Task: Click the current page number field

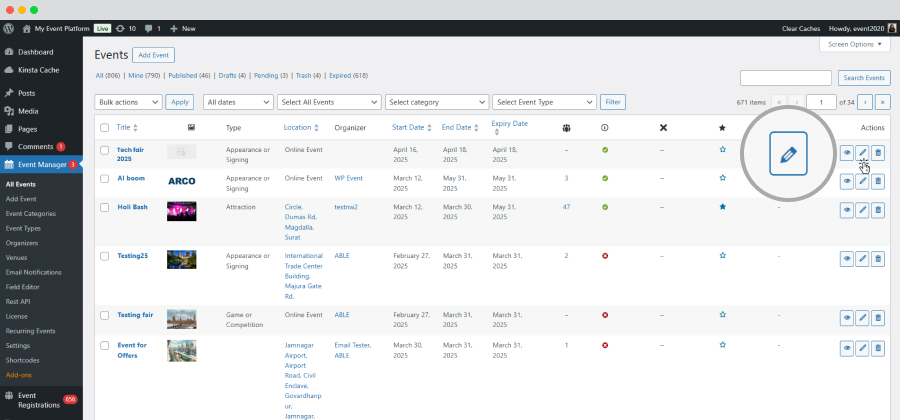Action: [821, 102]
